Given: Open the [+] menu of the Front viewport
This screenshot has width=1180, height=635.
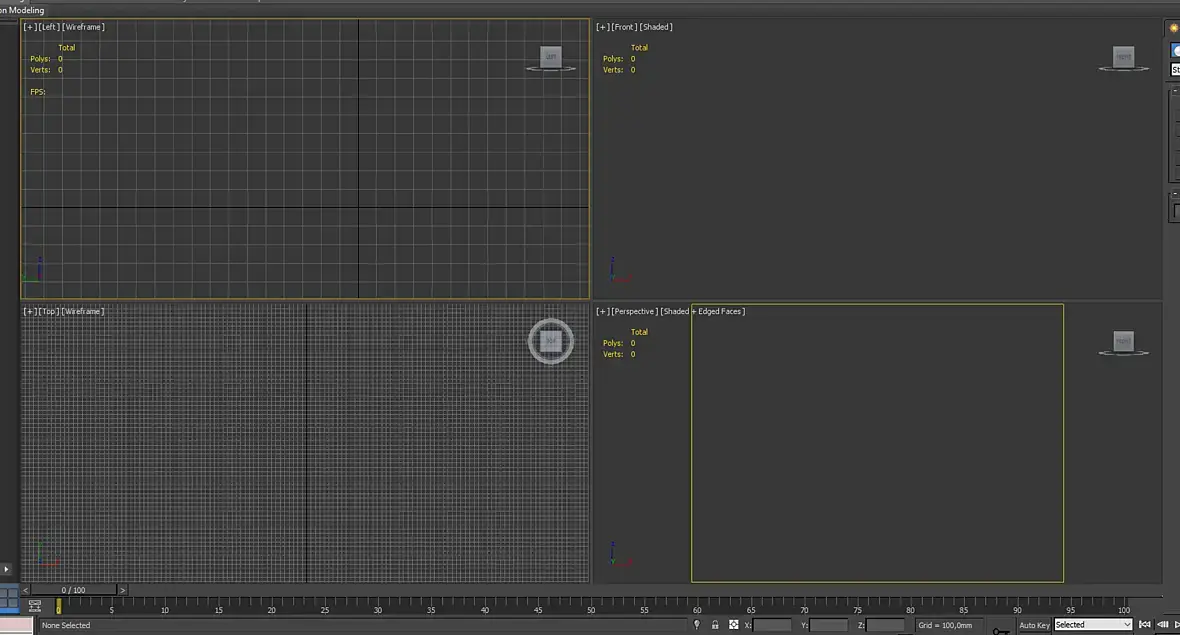Looking at the screenshot, I should (603, 27).
